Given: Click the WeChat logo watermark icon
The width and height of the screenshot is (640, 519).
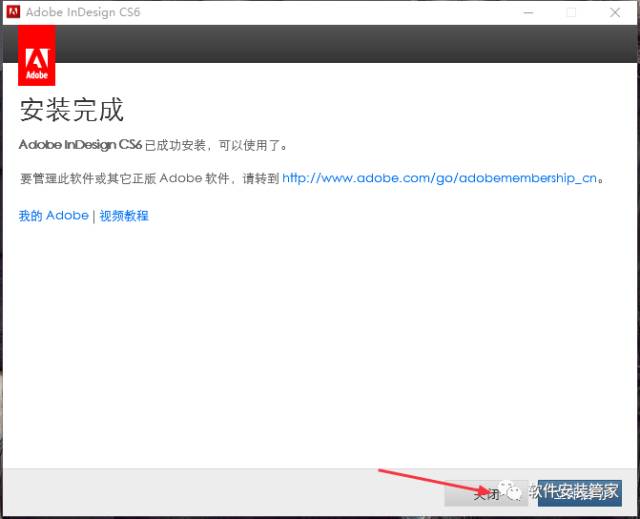Looking at the screenshot, I should (511, 490).
